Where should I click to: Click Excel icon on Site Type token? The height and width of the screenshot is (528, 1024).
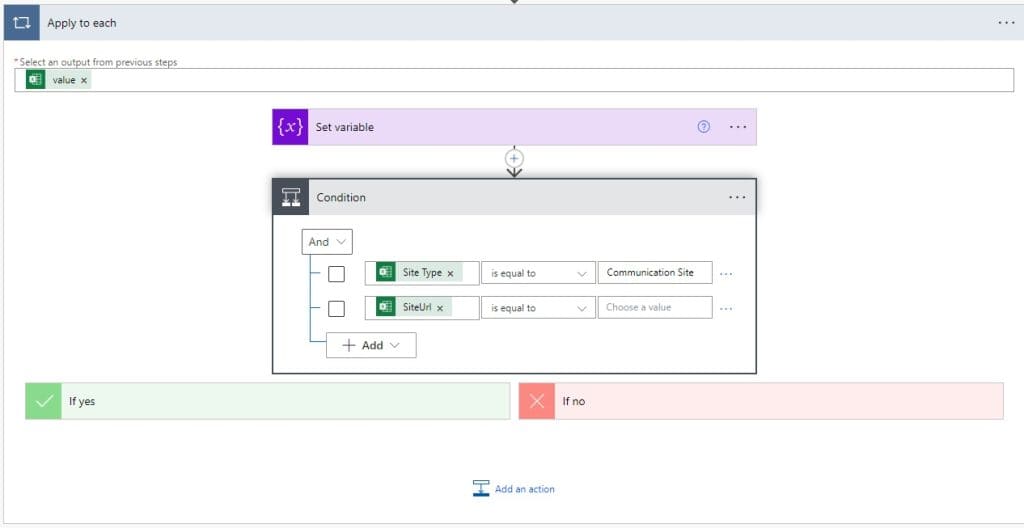click(386, 272)
